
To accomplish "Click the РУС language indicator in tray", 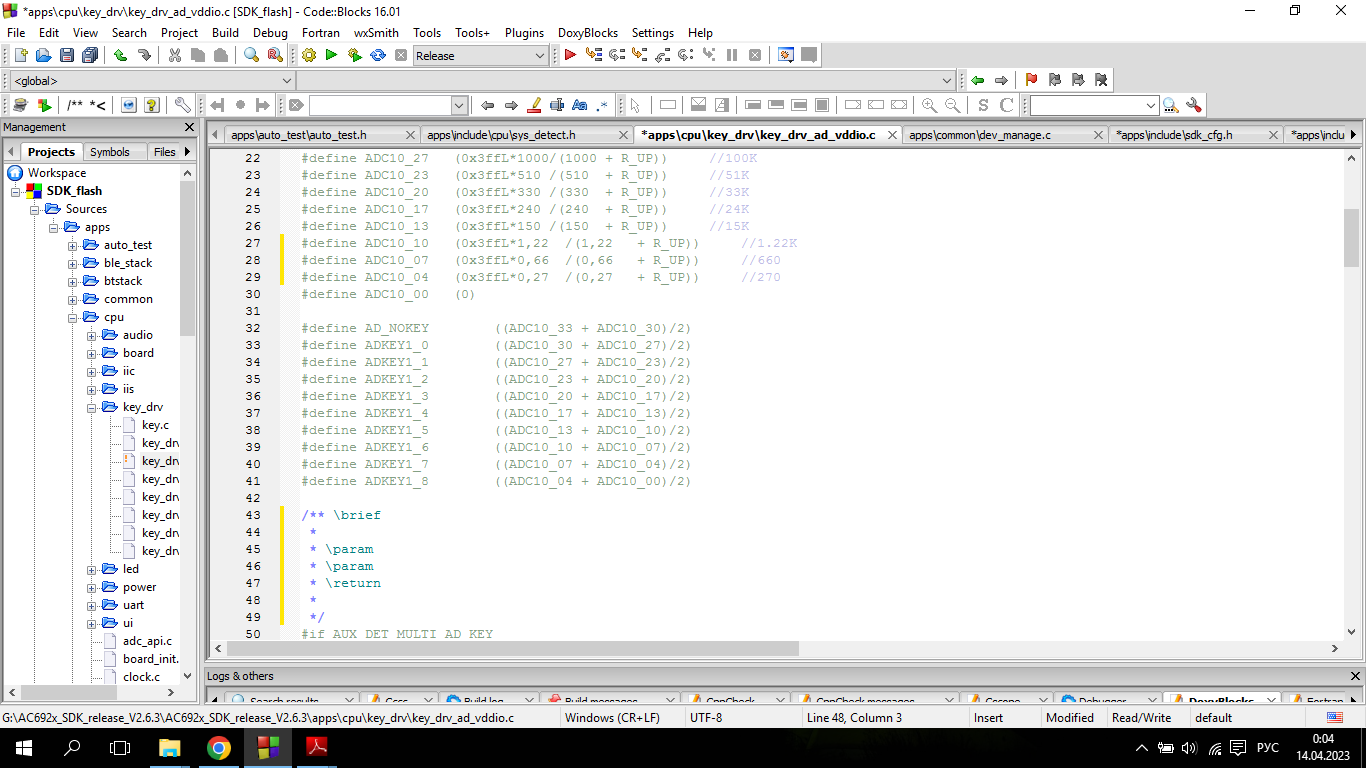I will point(1267,748).
